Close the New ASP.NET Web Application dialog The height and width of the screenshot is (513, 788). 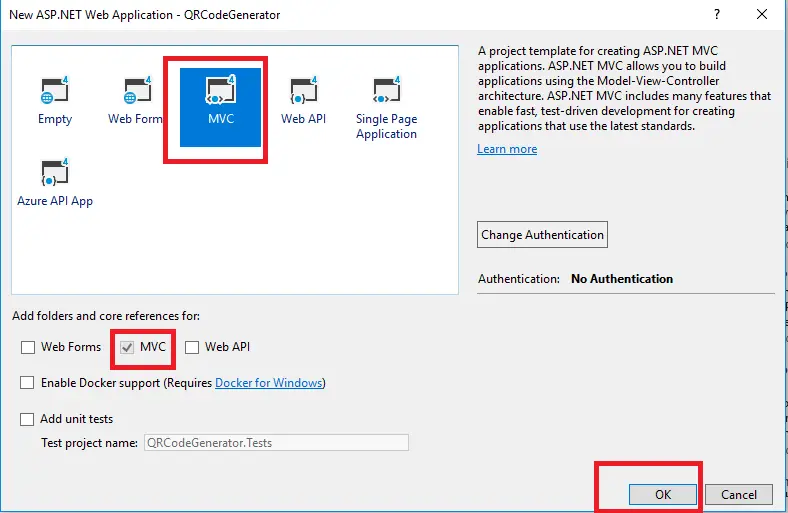pyautogui.click(x=764, y=15)
